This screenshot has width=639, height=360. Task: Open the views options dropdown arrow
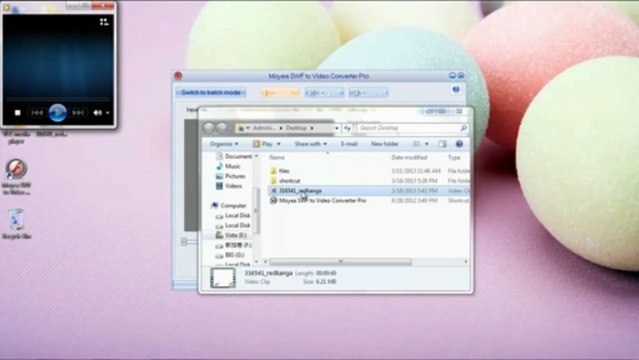tap(427, 144)
